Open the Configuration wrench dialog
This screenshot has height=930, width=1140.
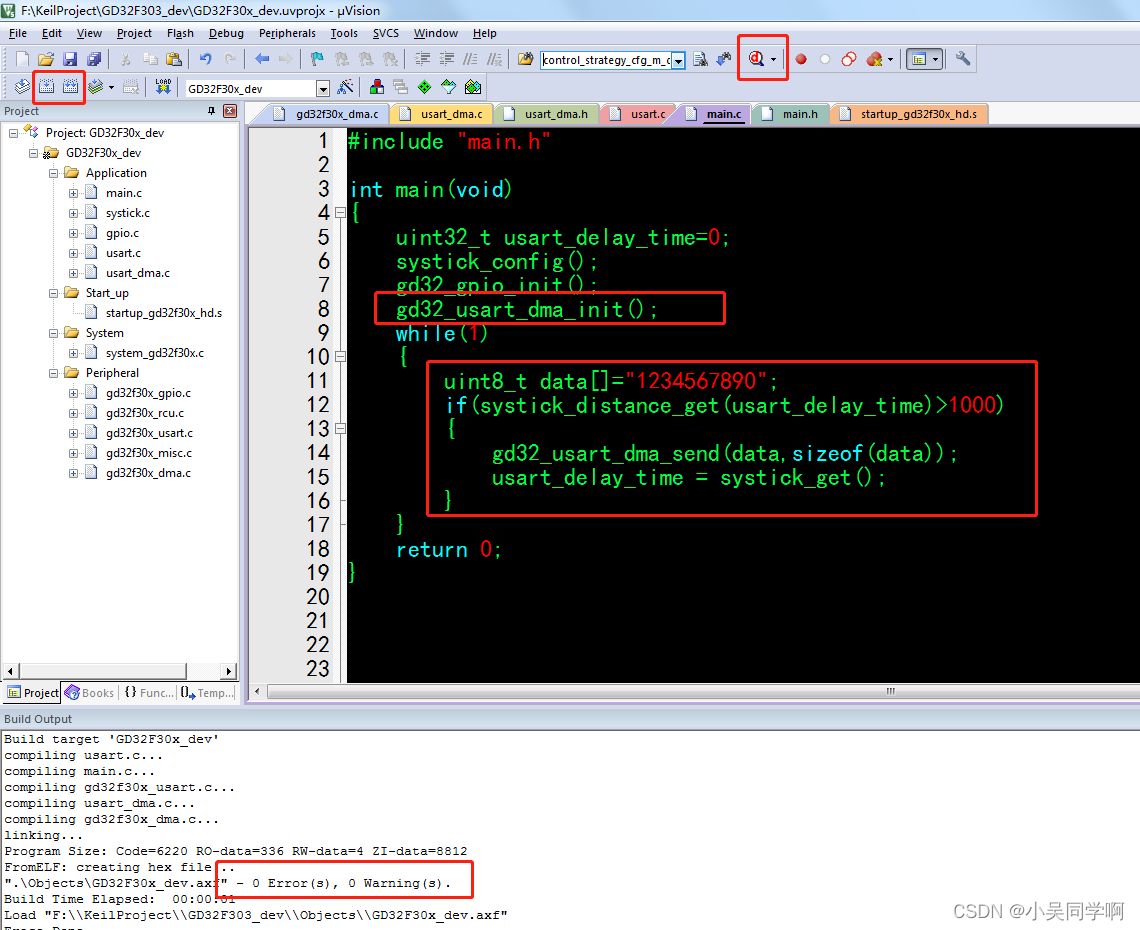(x=960, y=58)
